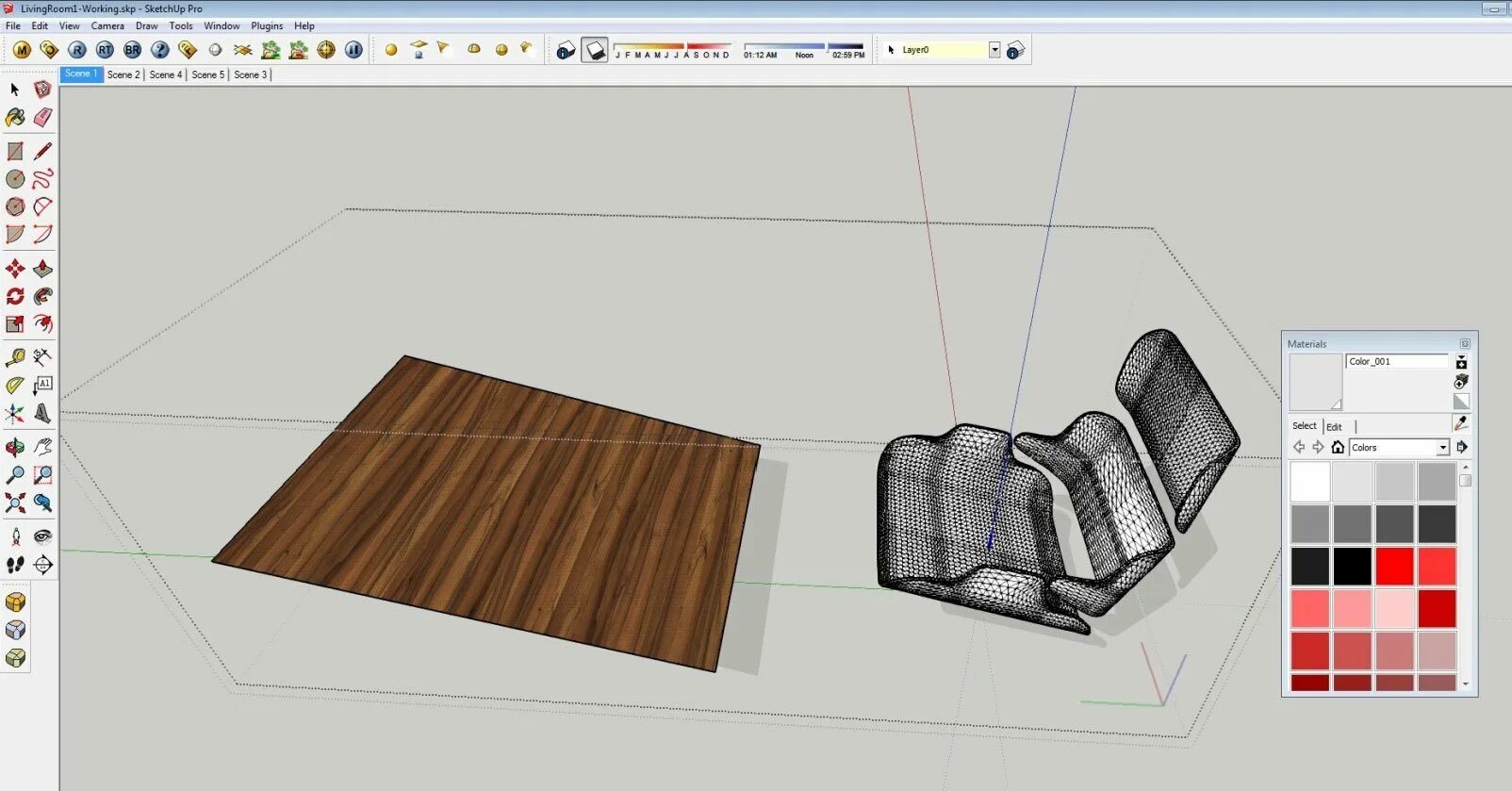The image size is (1512, 791).
Task: Pick the Follow Me tool
Action: 42,297
